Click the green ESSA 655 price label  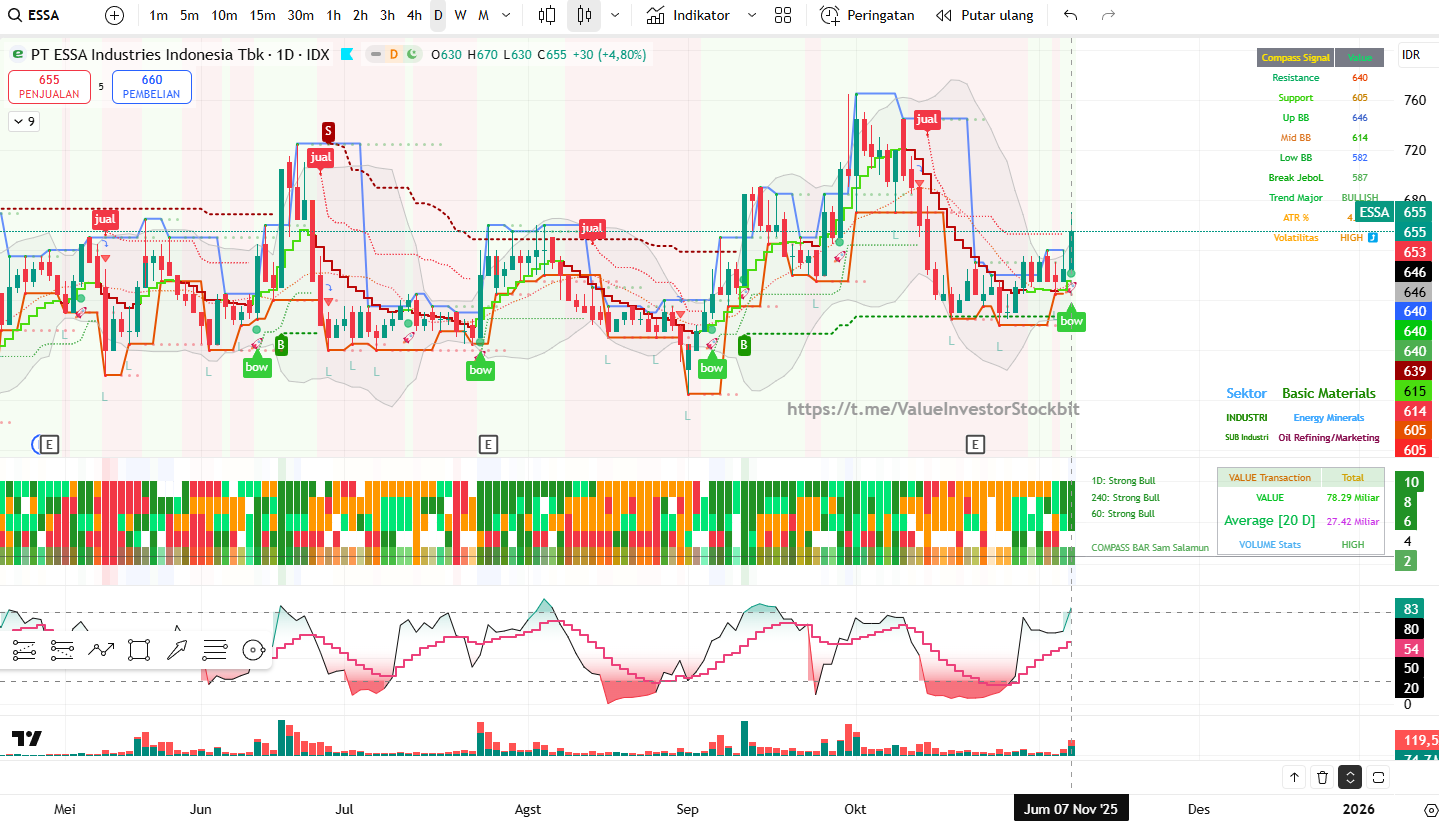[x=1393, y=212]
